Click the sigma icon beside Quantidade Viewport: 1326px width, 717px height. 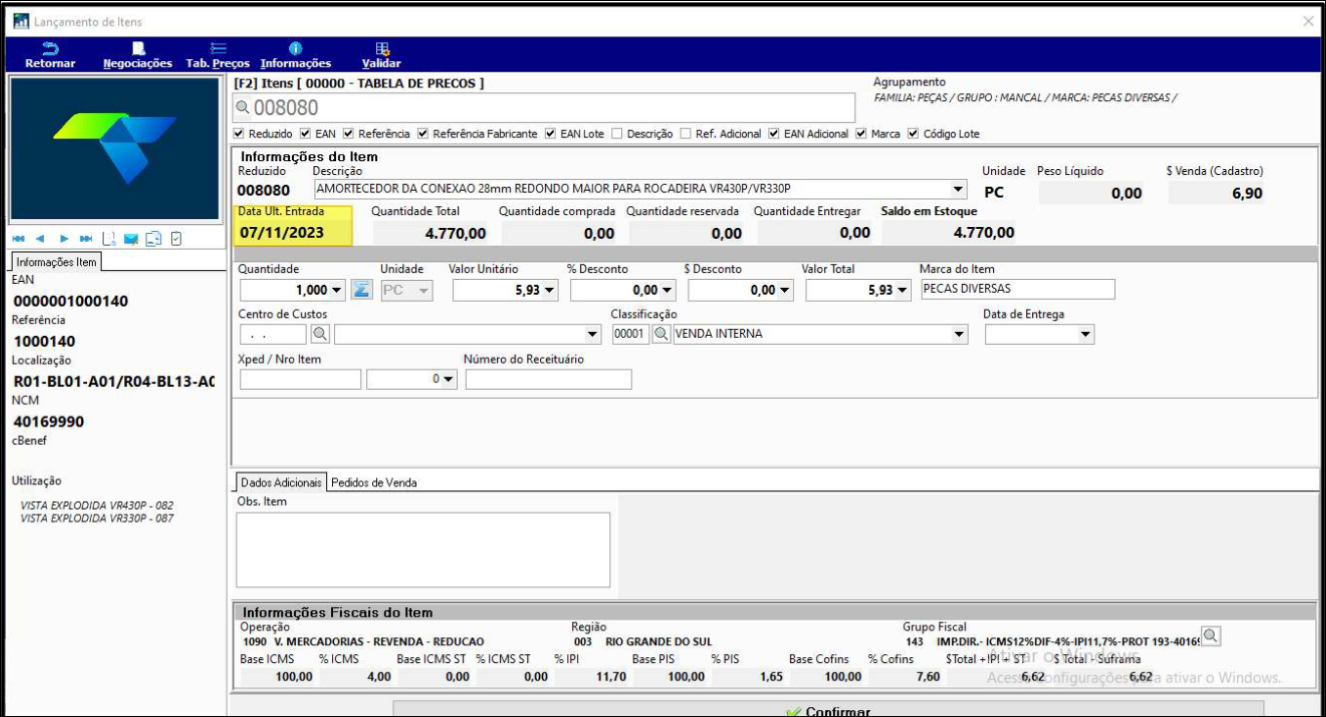[362, 290]
